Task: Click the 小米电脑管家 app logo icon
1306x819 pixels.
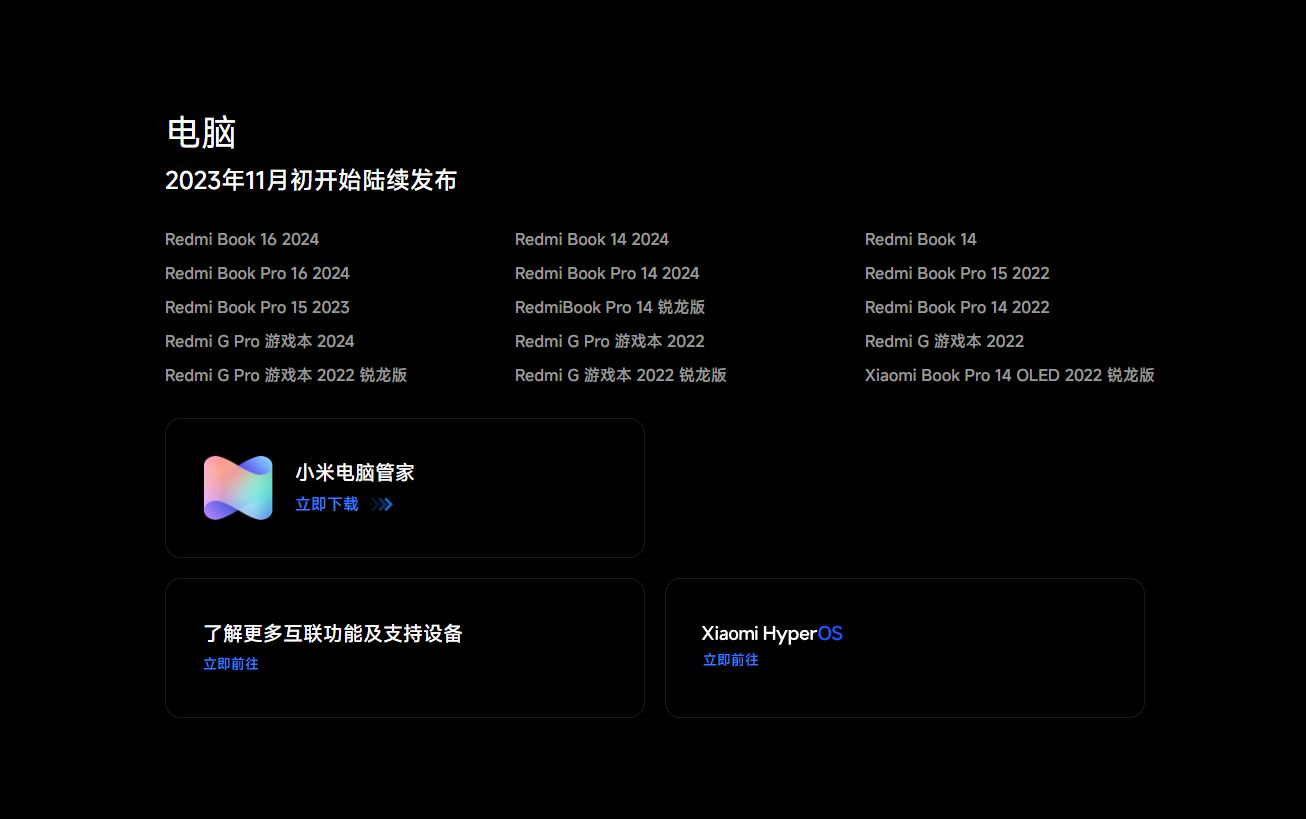Action: pos(238,488)
